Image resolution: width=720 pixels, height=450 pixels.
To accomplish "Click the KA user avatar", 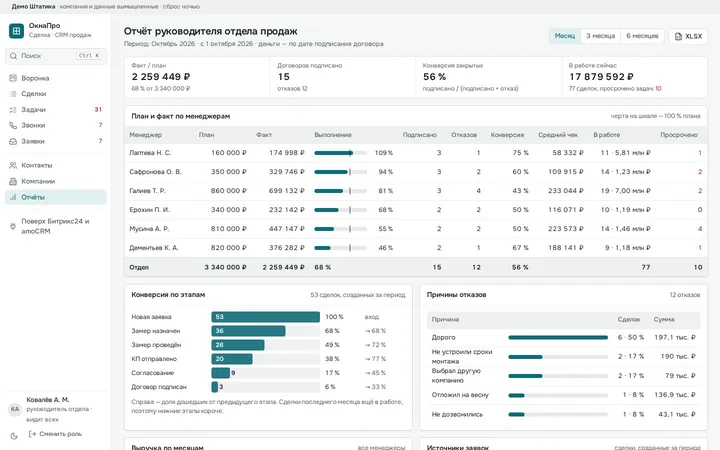I will tap(15, 409).
